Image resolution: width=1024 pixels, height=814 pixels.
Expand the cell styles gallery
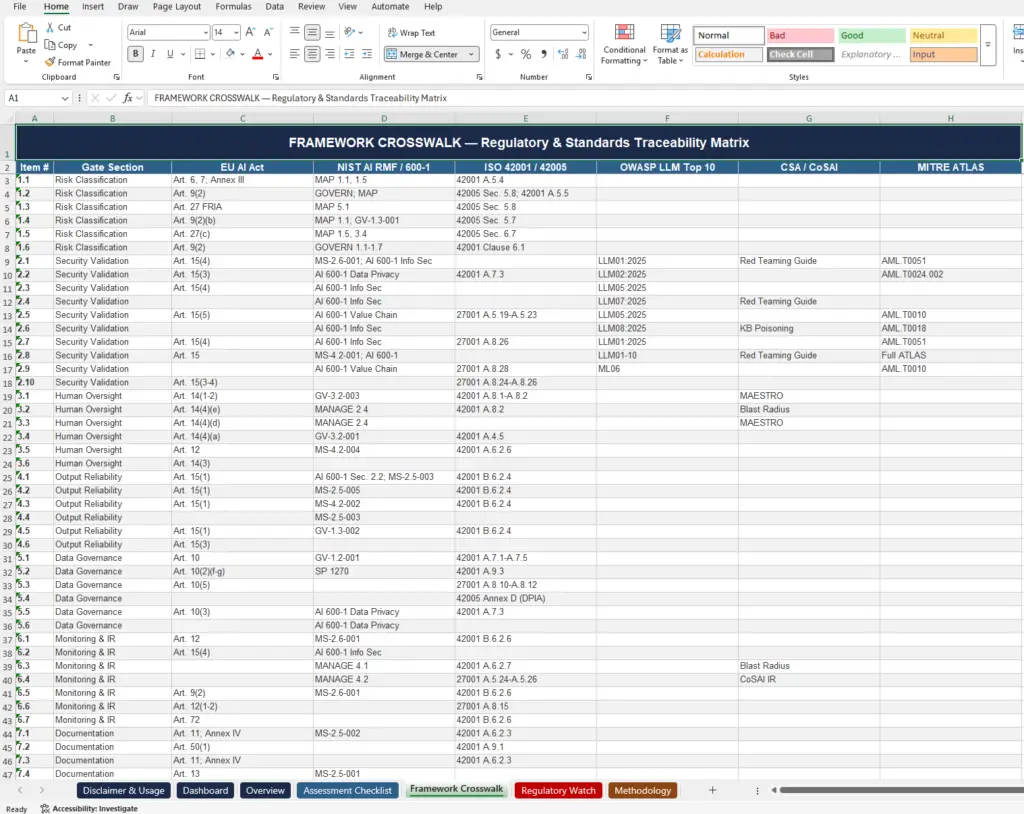(988, 45)
